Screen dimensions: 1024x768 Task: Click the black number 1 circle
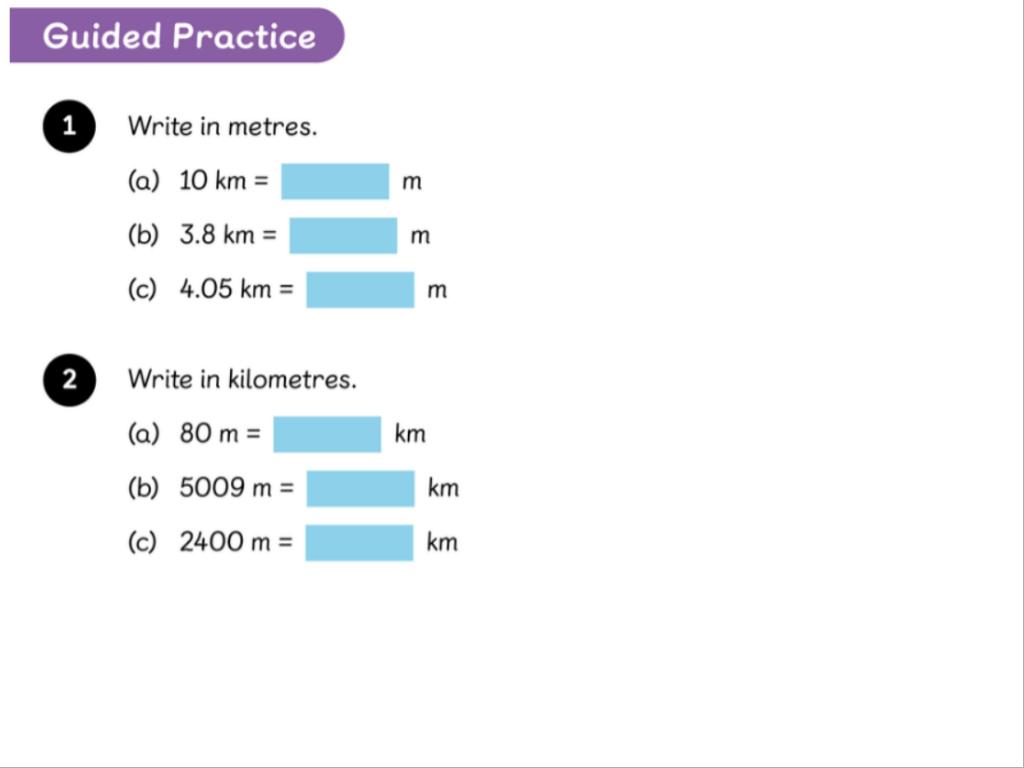click(69, 127)
